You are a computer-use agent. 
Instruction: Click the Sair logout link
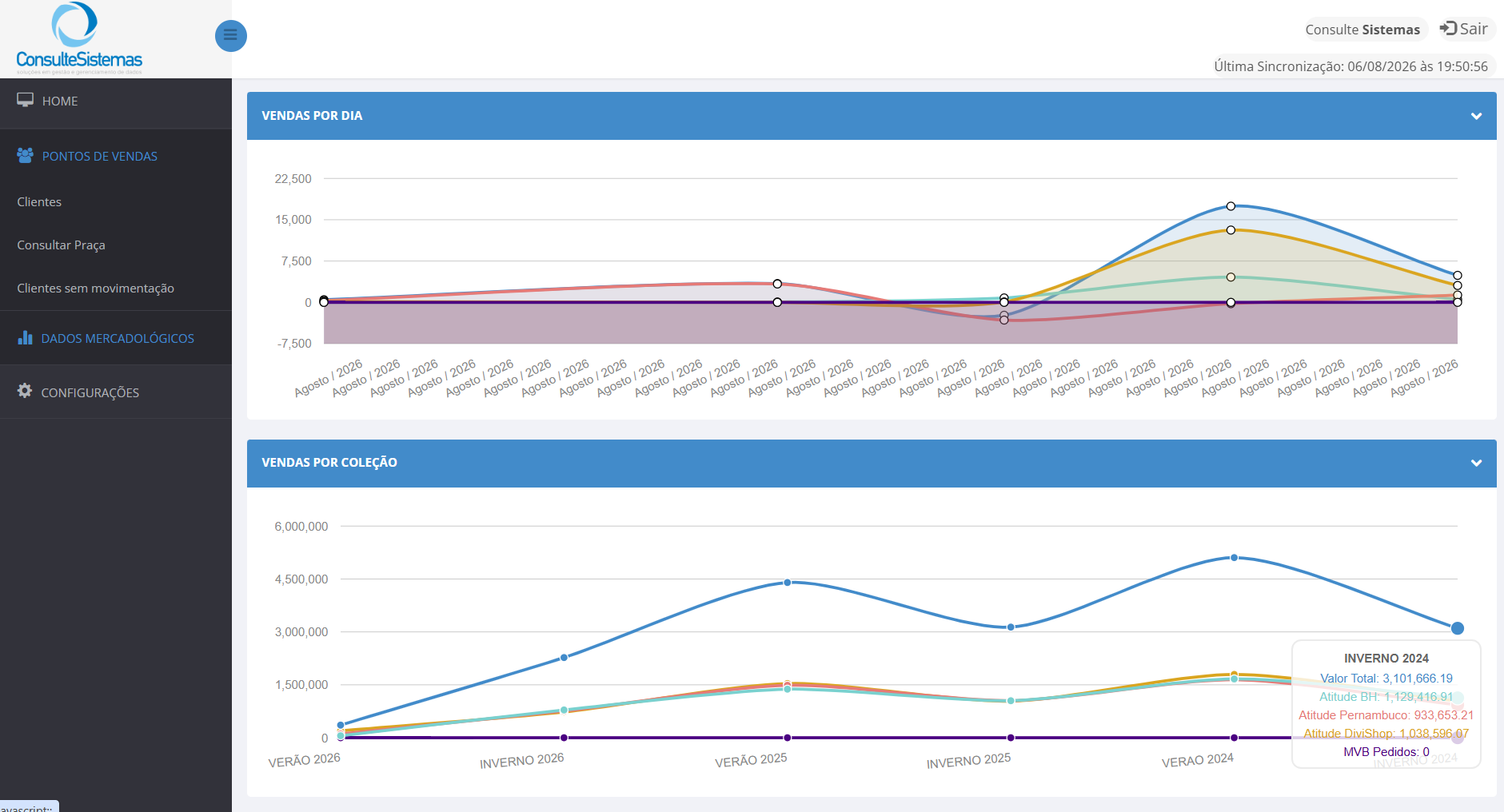point(1464,29)
